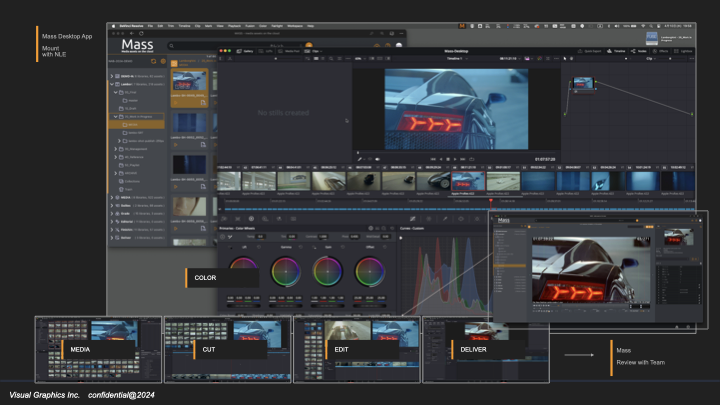Open file details icon on first Lambo asset
This screenshot has height=405, width=720.
tap(203, 102)
